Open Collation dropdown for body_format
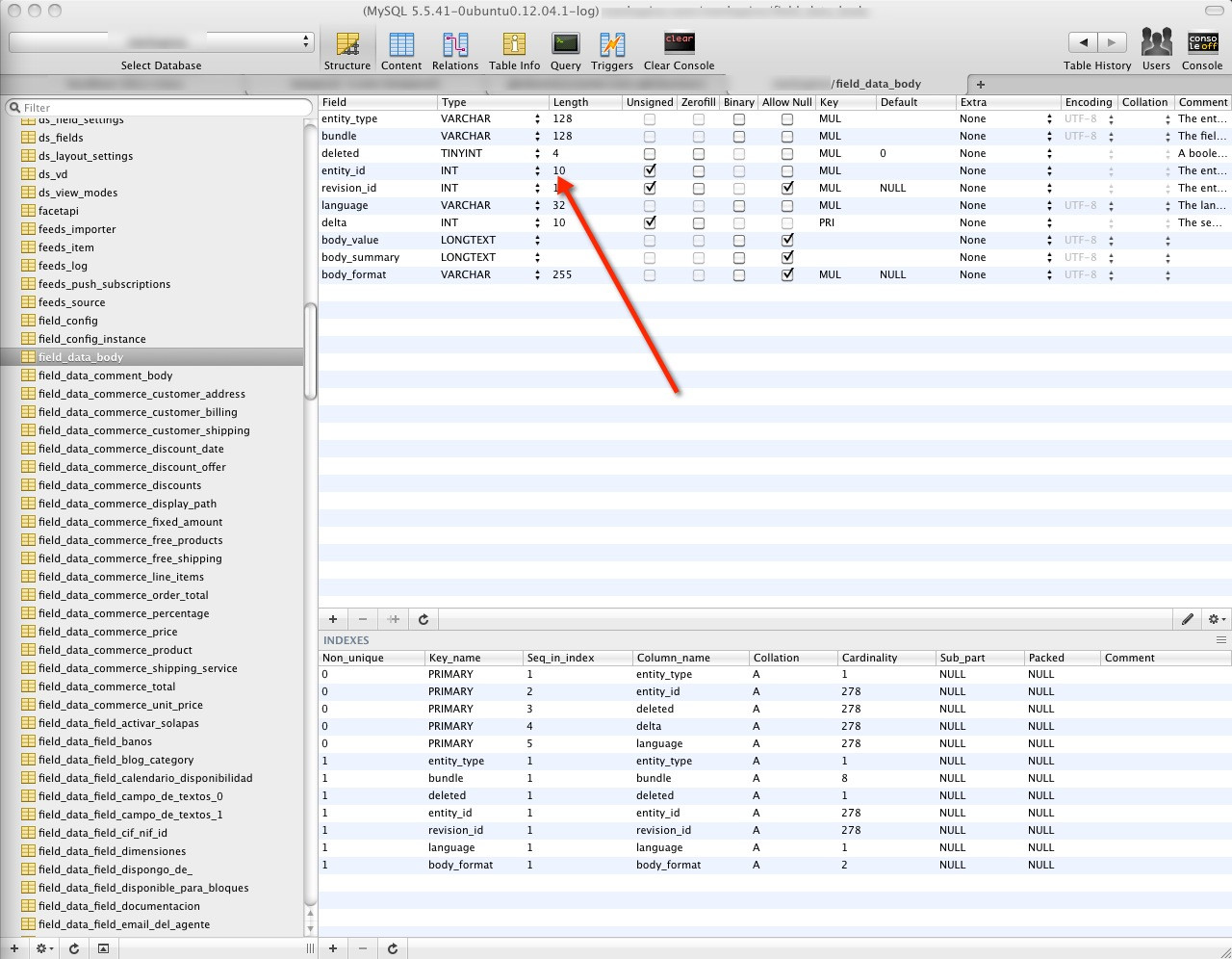This screenshot has height=959, width=1232. click(1168, 275)
